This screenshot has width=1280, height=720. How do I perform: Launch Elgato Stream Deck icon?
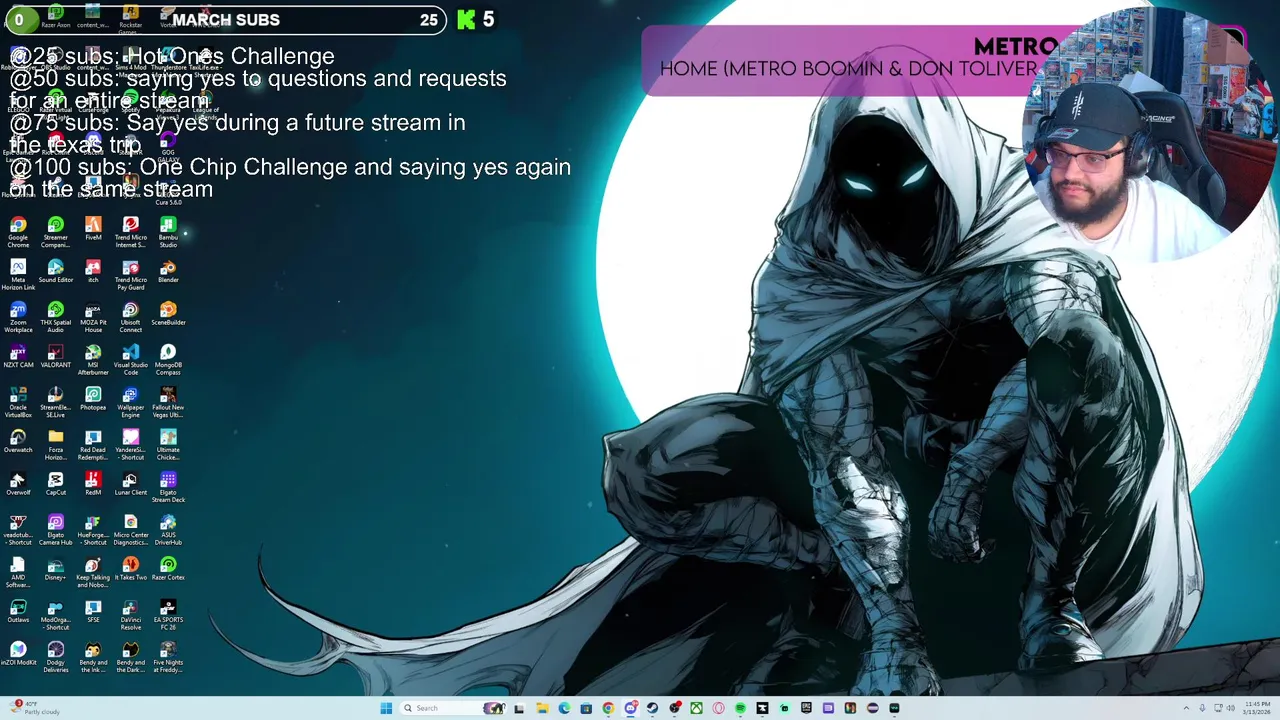coord(168,487)
